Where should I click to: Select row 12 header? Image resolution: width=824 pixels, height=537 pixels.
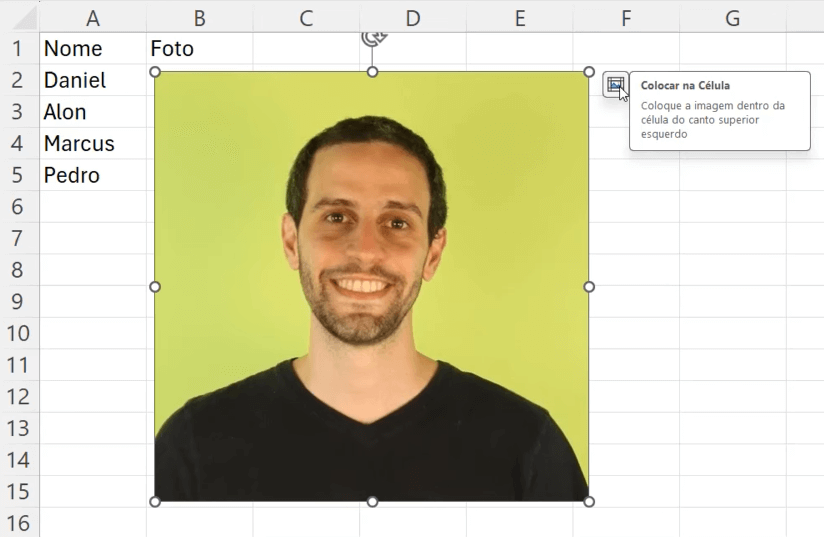(19, 396)
